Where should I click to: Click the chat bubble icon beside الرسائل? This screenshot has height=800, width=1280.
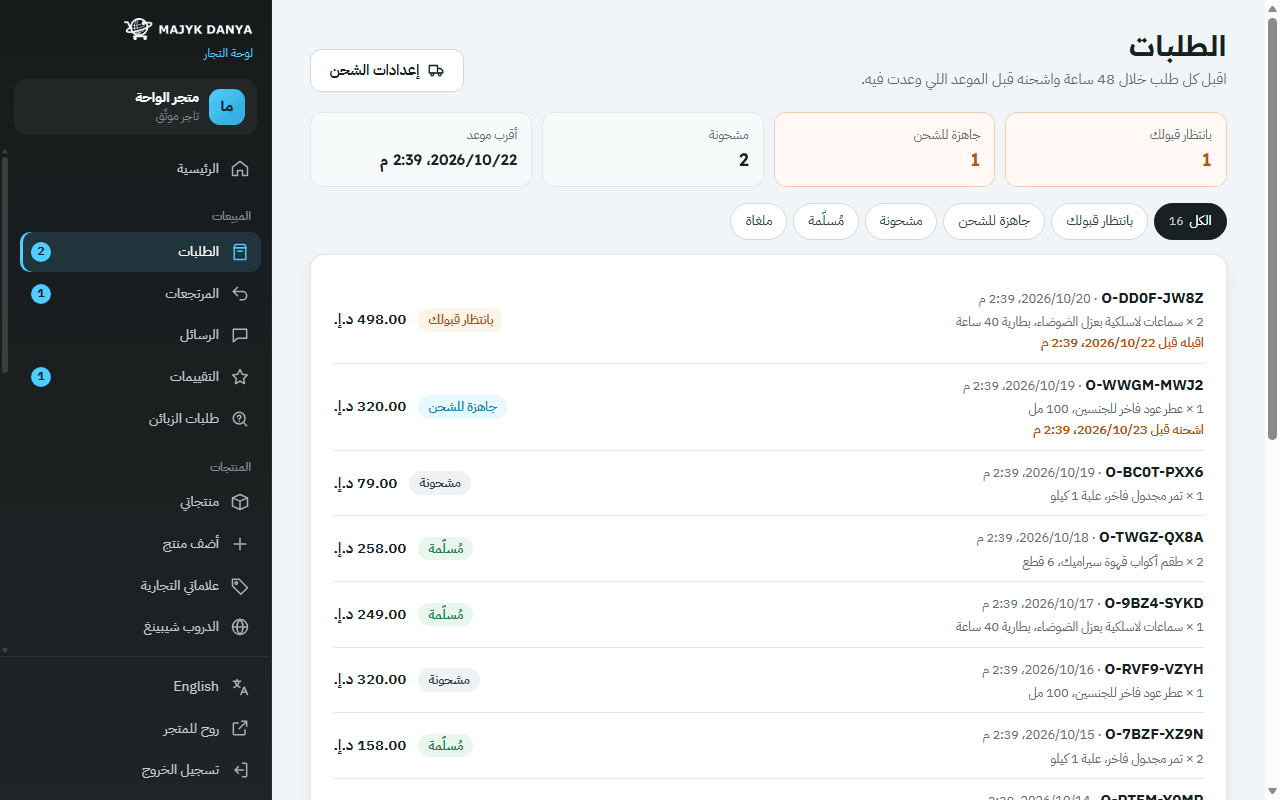[240, 336]
